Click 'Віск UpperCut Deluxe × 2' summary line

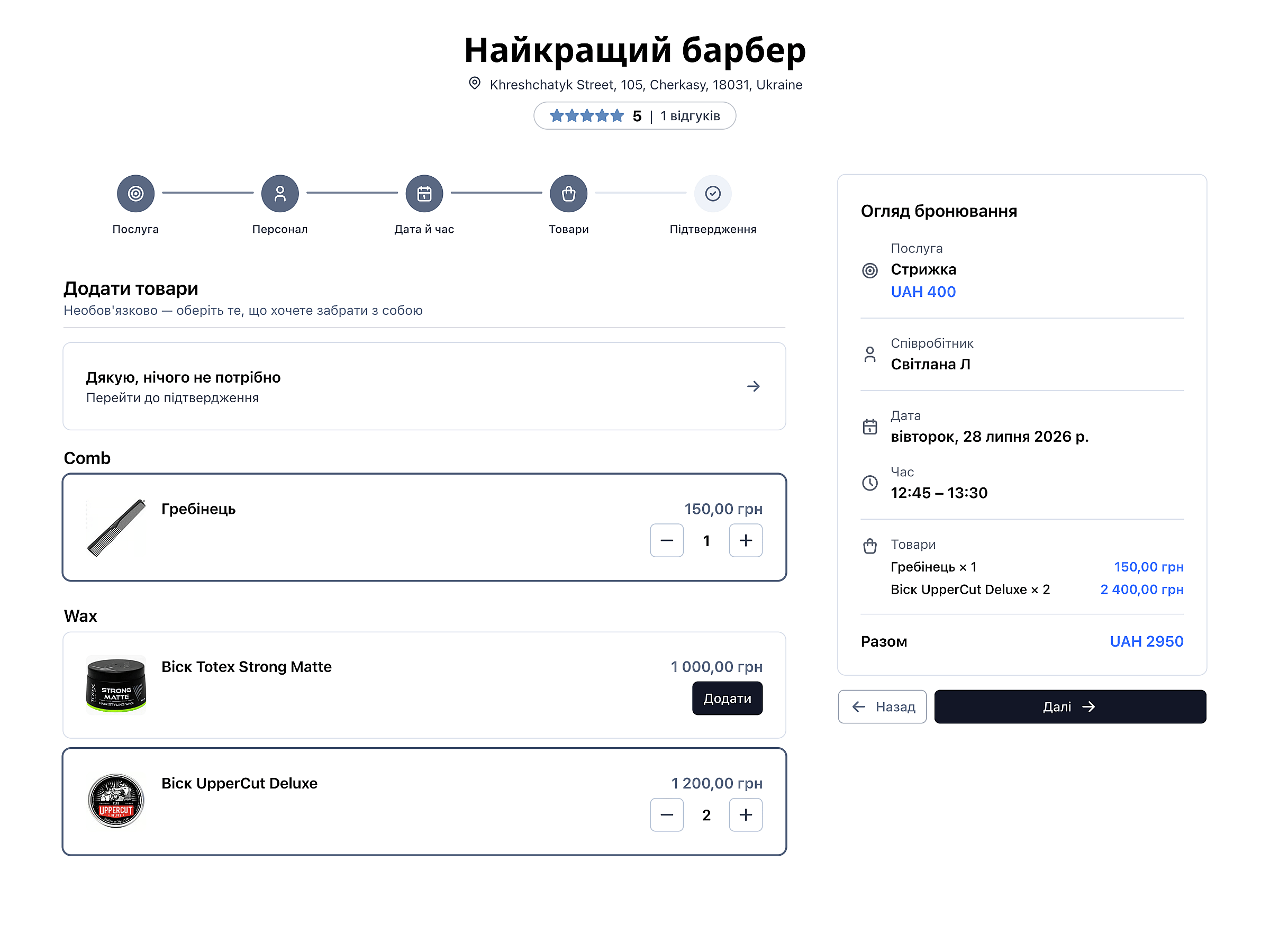tap(970, 590)
